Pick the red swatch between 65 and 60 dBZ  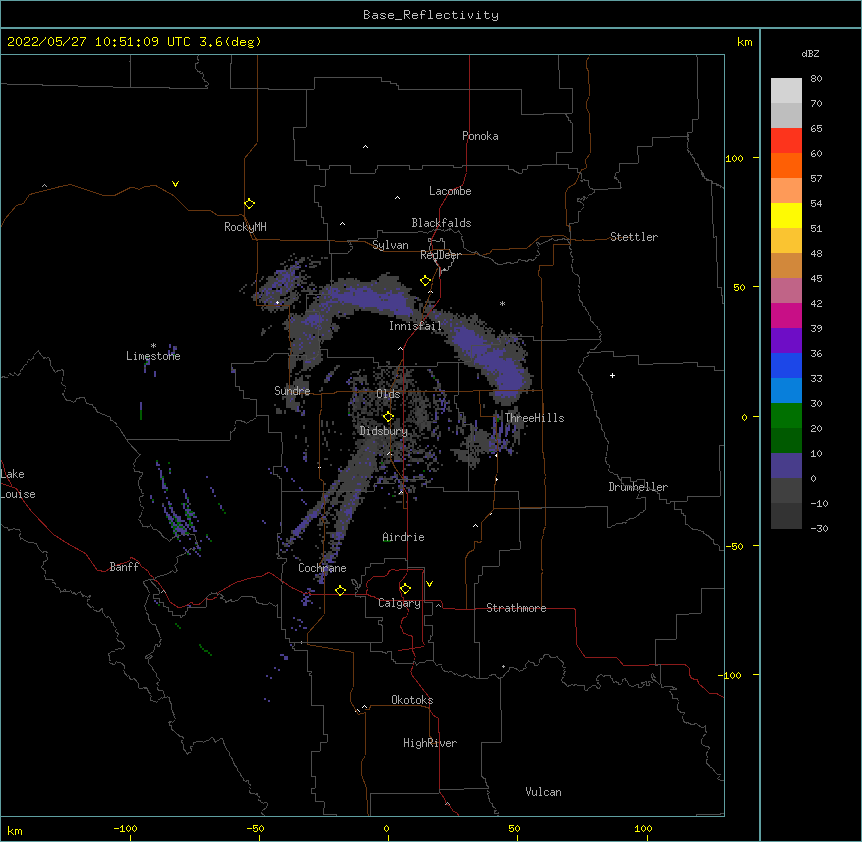tap(786, 141)
